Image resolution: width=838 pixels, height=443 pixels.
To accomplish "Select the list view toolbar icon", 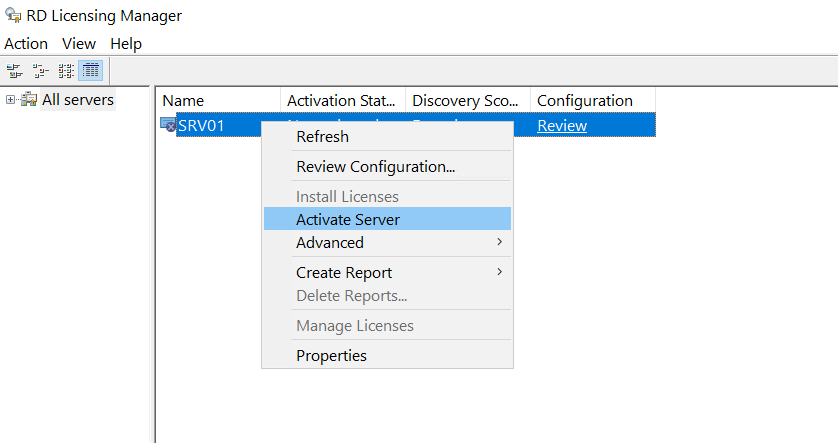I will [x=66, y=71].
